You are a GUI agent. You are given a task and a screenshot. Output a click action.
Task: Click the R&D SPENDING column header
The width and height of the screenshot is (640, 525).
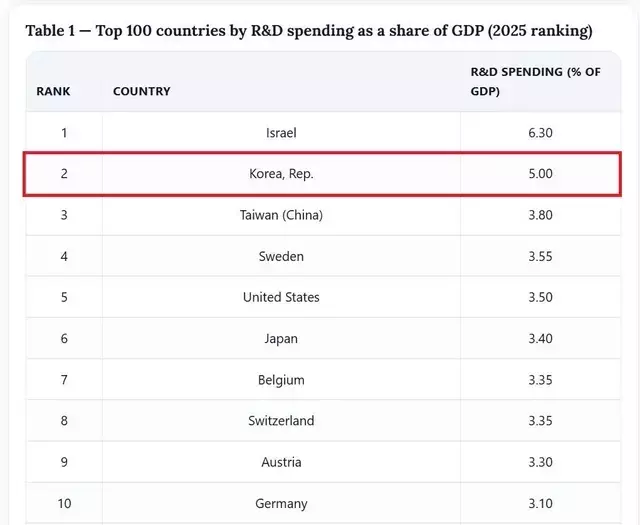click(536, 81)
